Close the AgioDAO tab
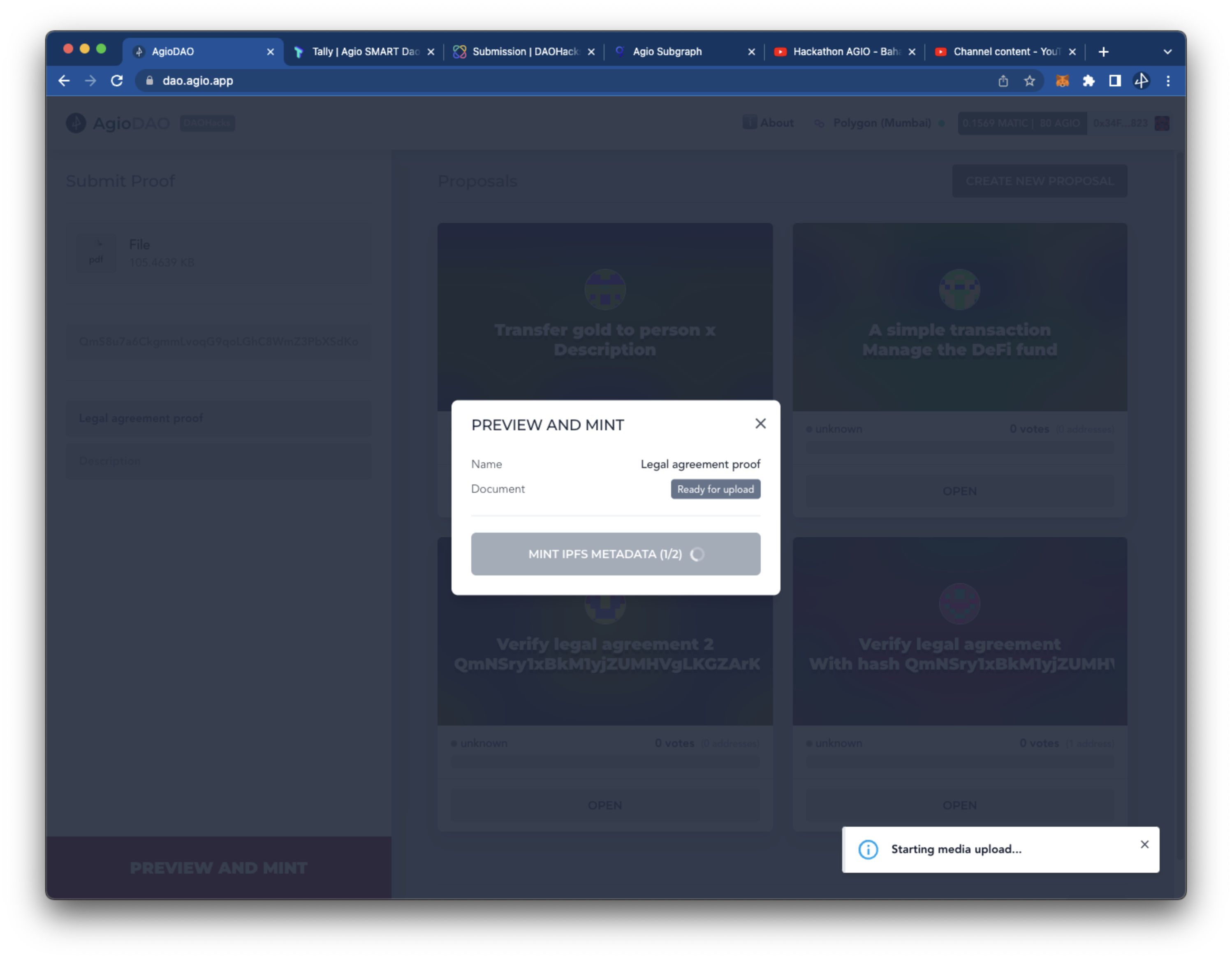The width and height of the screenshot is (1232, 960). [270, 52]
